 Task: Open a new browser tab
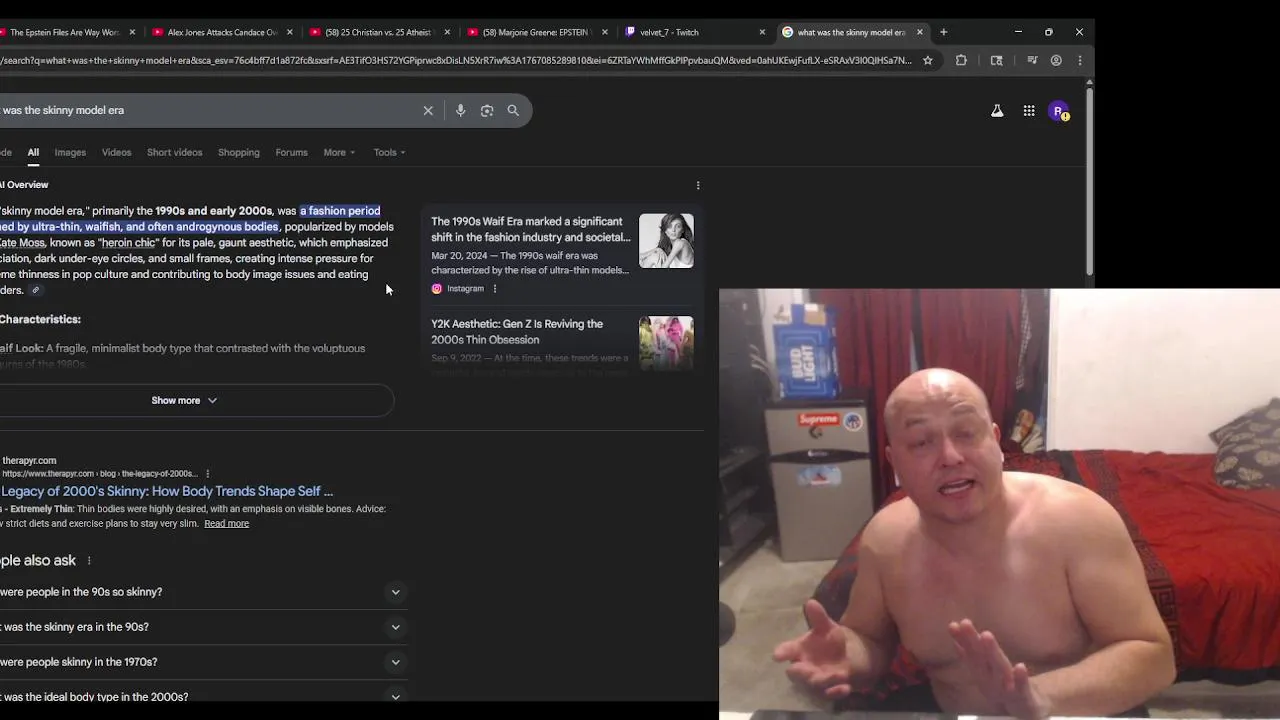tap(943, 32)
